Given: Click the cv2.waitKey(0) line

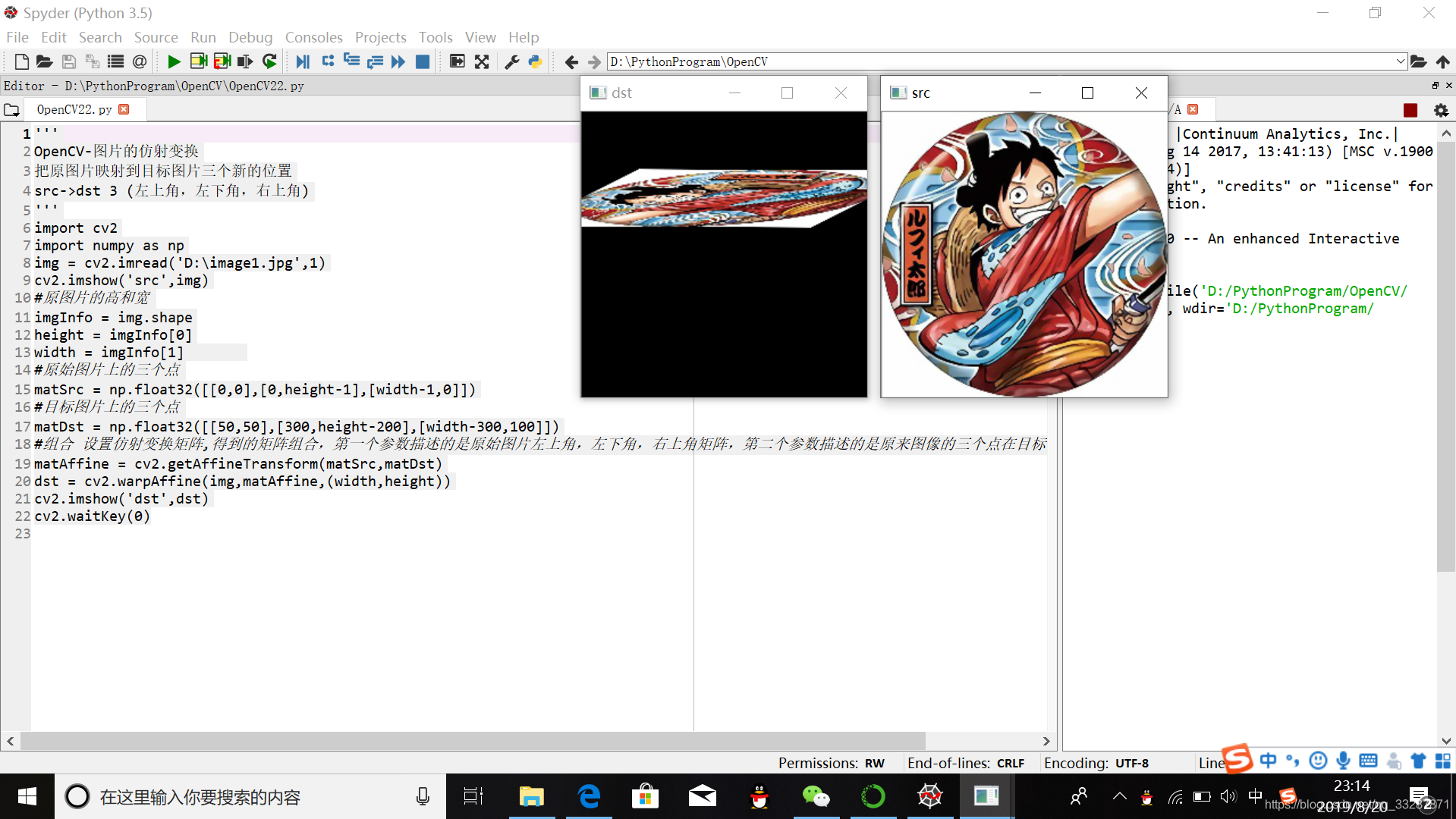Looking at the screenshot, I should pos(92,516).
